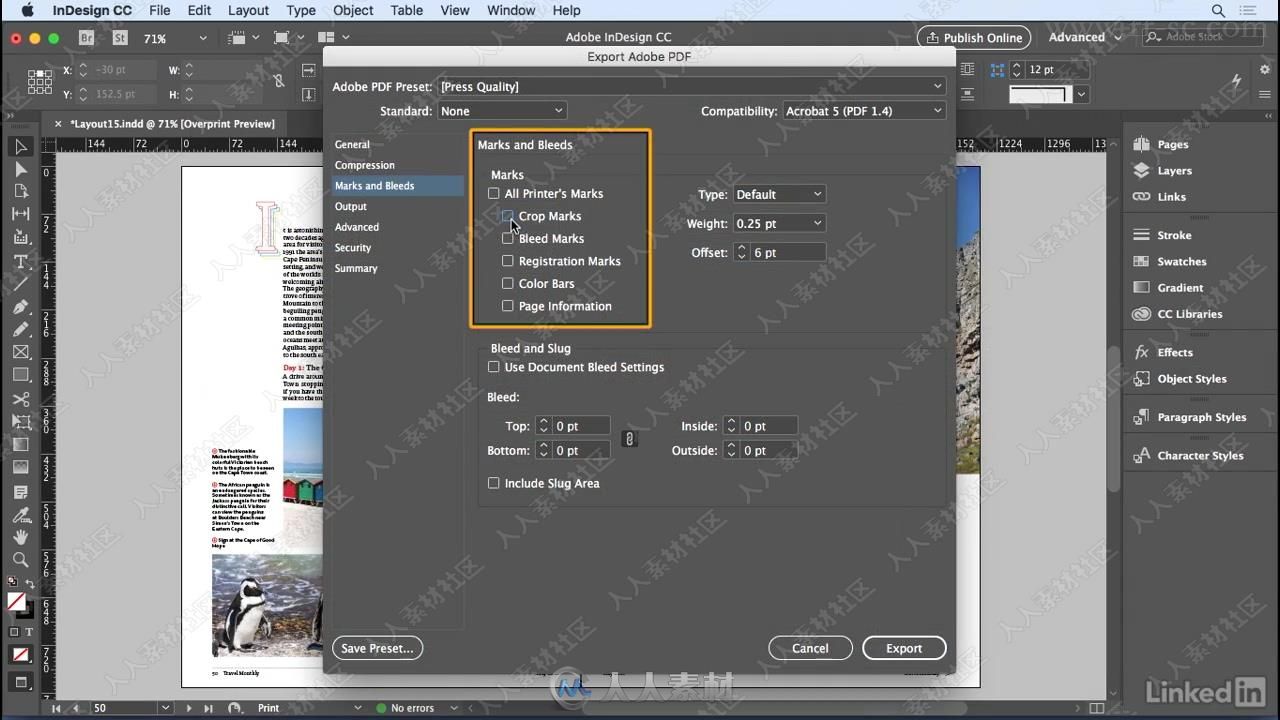Image resolution: width=1280 pixels, height=720 pixels.
Task: Select the Zoom tool
Action: tap(20, 560)
